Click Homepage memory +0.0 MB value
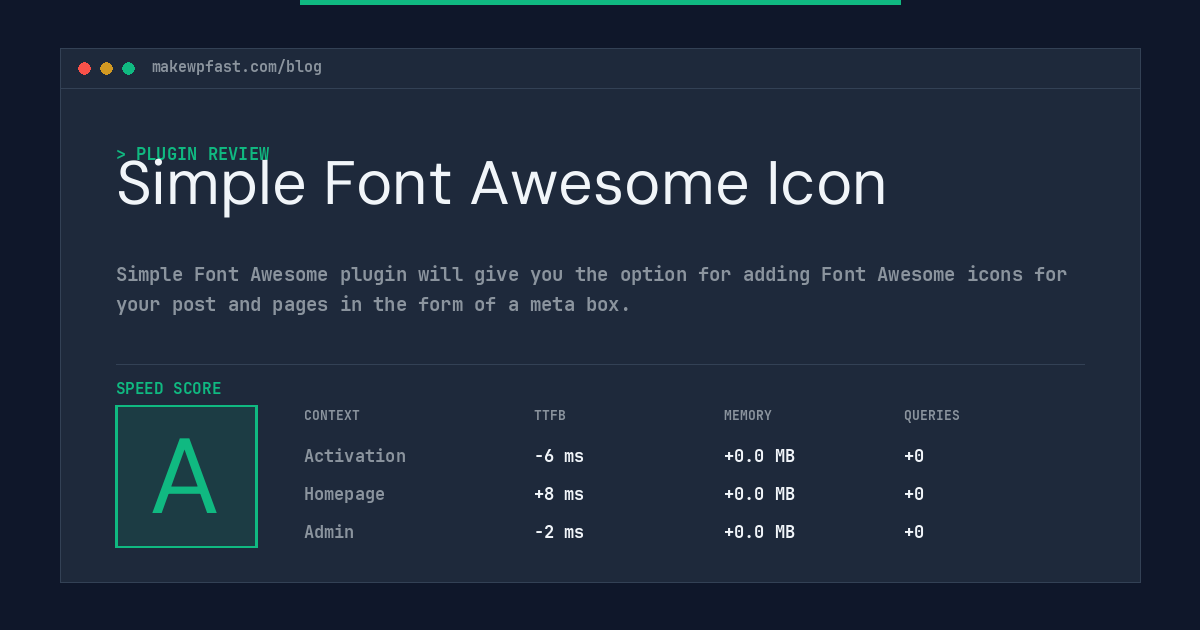The height and width of the screenshot is (630, 1200). tap(760, 494)
